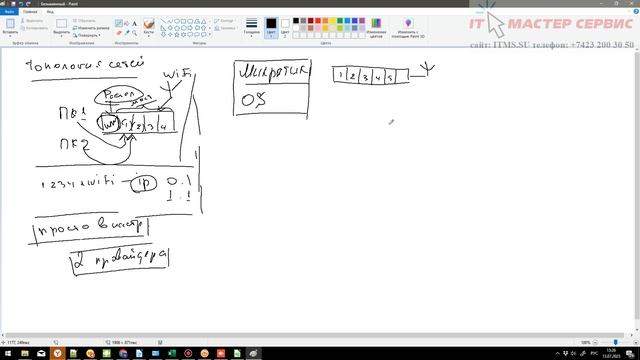Select the Eraser tool

click(x=119, y=32)
